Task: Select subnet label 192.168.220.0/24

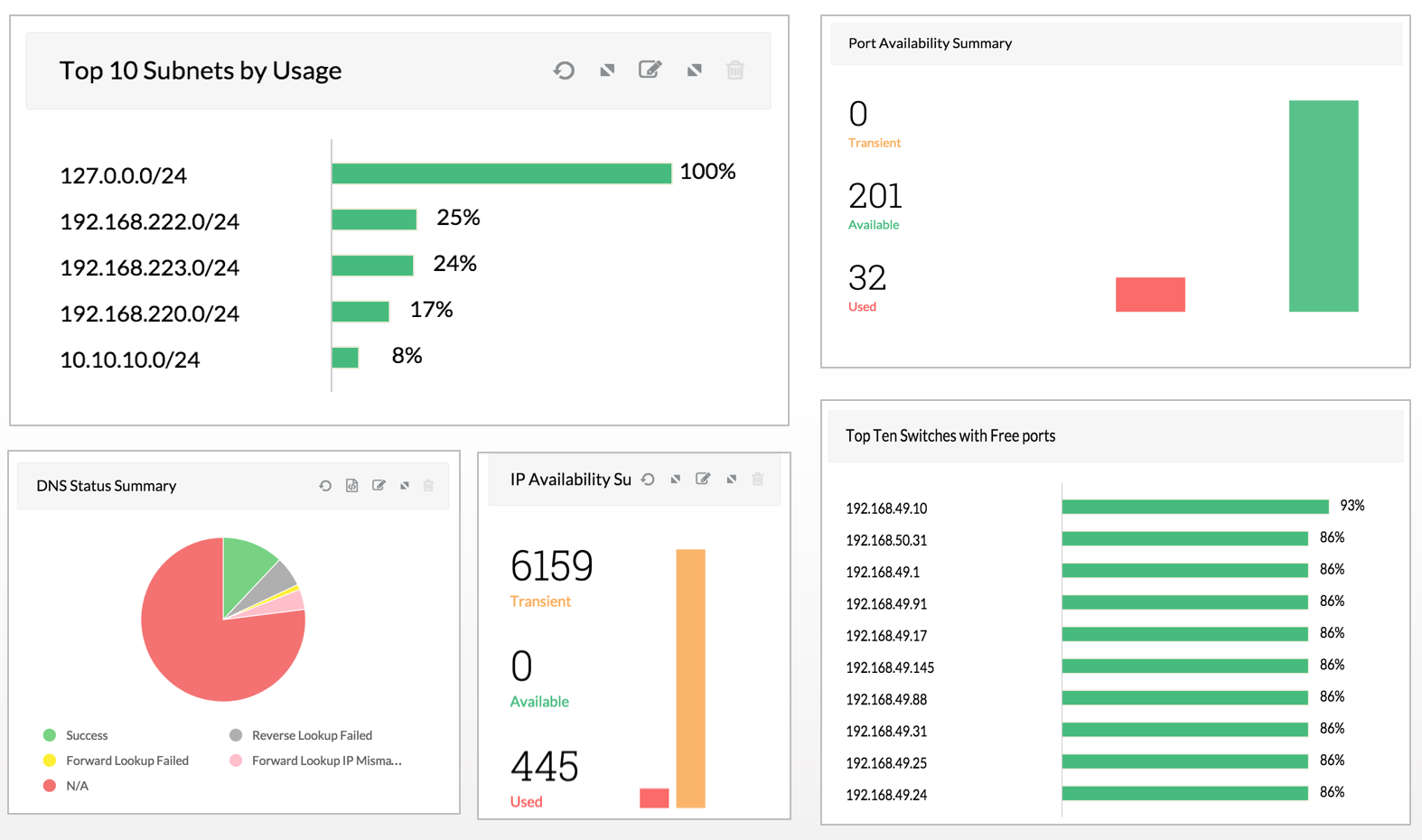Action: (x=149, y=314)
